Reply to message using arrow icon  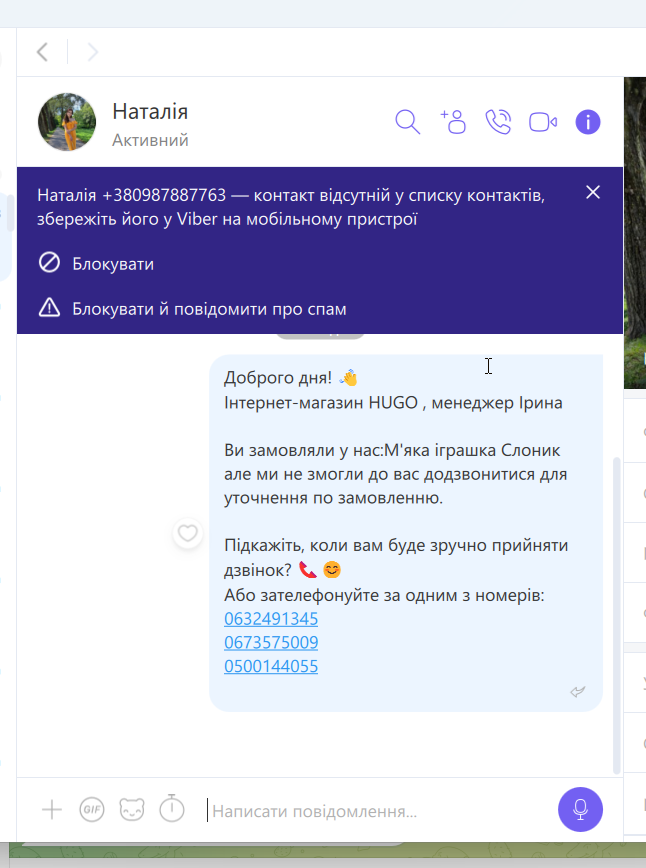pyautogui.click(x=578, y=691)
